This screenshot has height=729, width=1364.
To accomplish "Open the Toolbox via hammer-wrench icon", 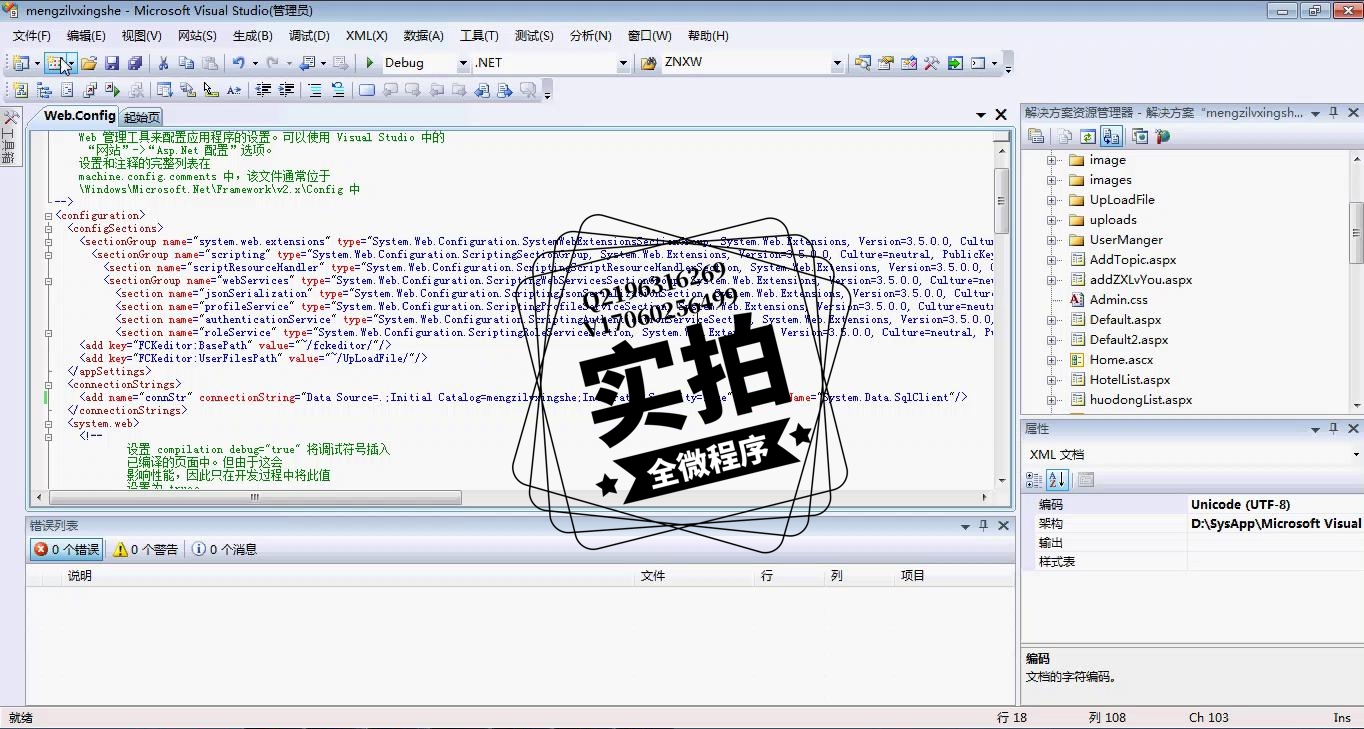I will click(931, 63).
